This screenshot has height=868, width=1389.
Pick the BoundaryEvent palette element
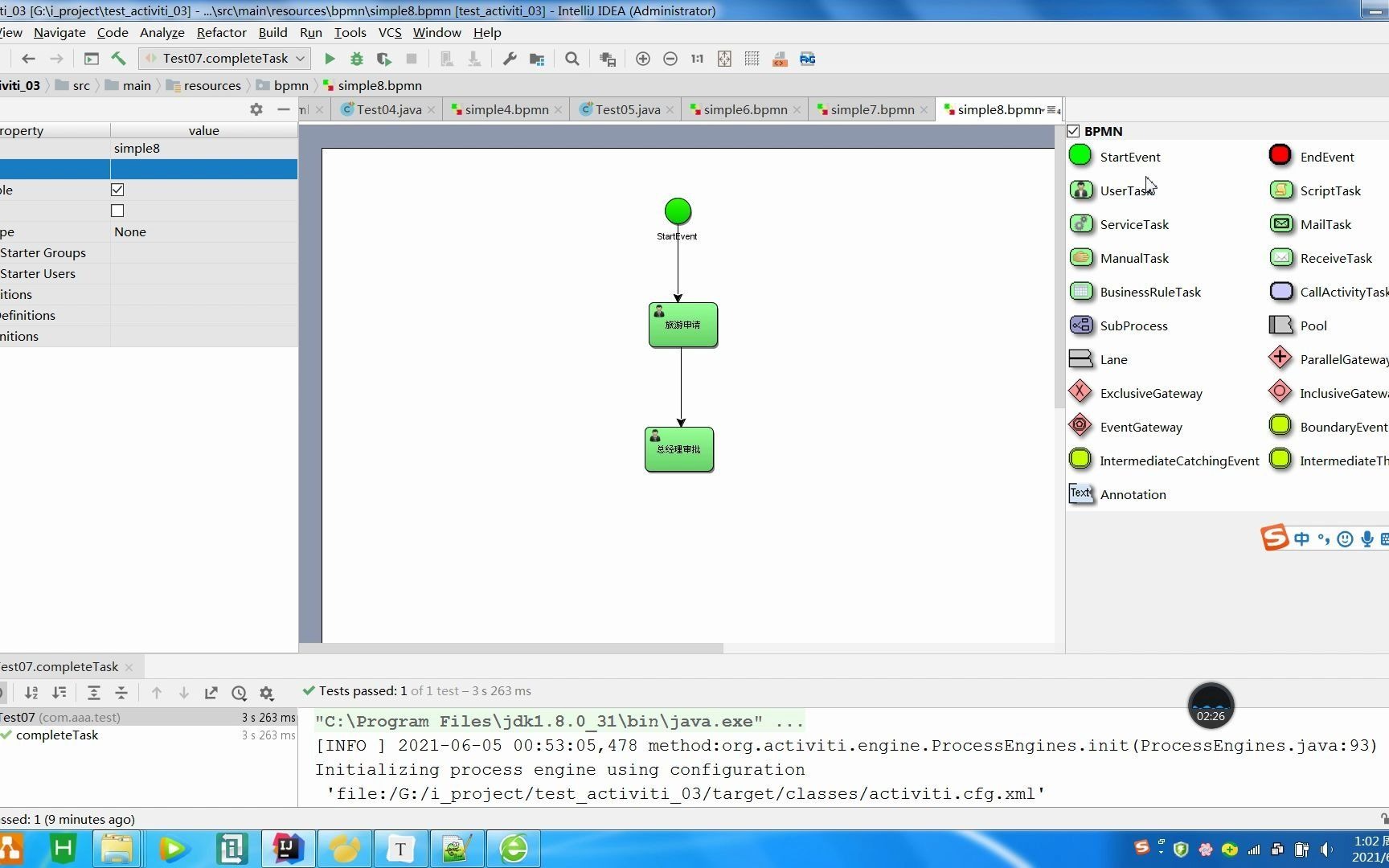(1329, 427)
